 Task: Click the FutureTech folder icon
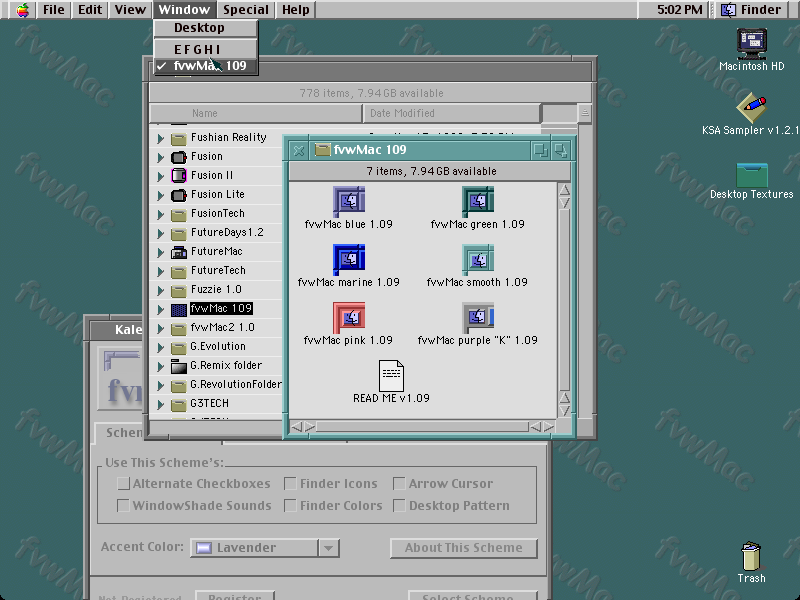tap(179, 271)
